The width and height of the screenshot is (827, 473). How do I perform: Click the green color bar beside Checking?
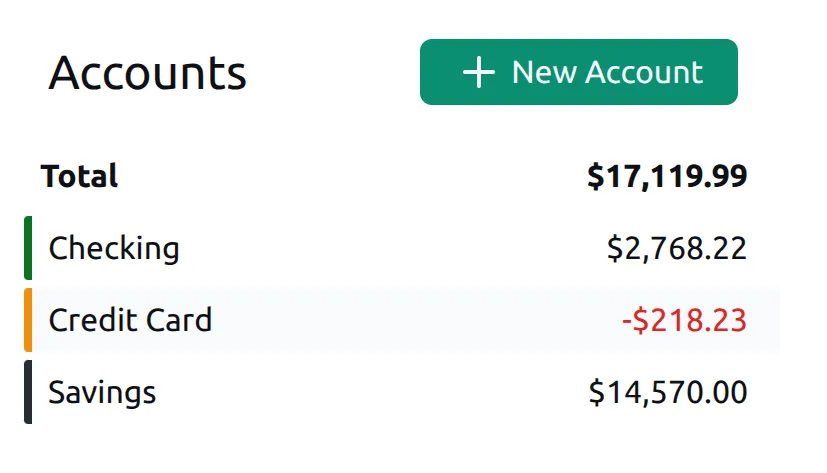click(28, 248)
